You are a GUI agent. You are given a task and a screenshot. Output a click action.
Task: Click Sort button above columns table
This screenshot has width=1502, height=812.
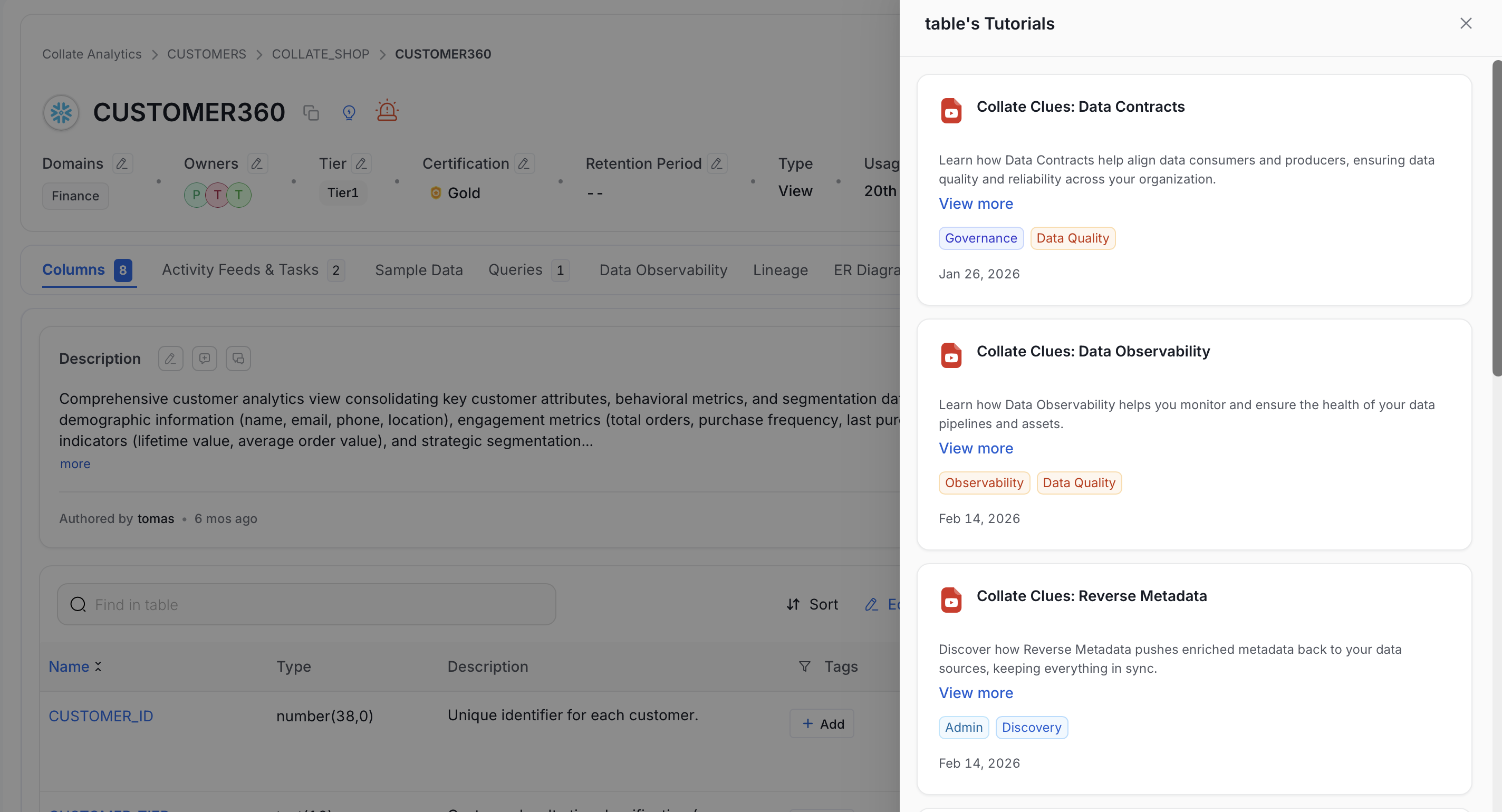click(812, 604)
